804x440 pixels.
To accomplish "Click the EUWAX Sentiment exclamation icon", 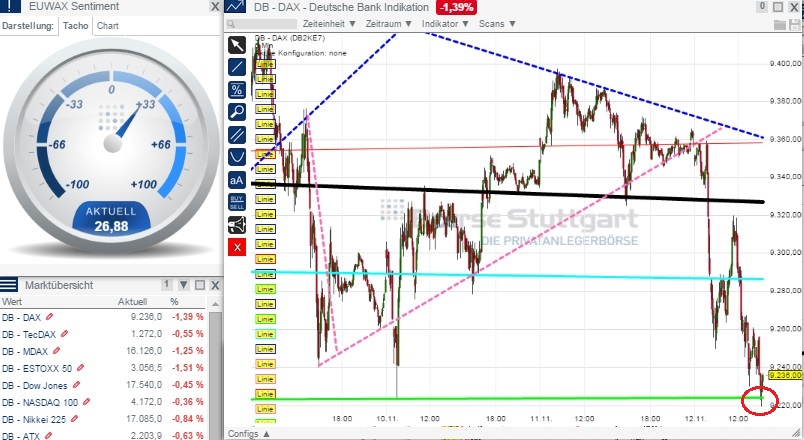I will pos(11,6).
